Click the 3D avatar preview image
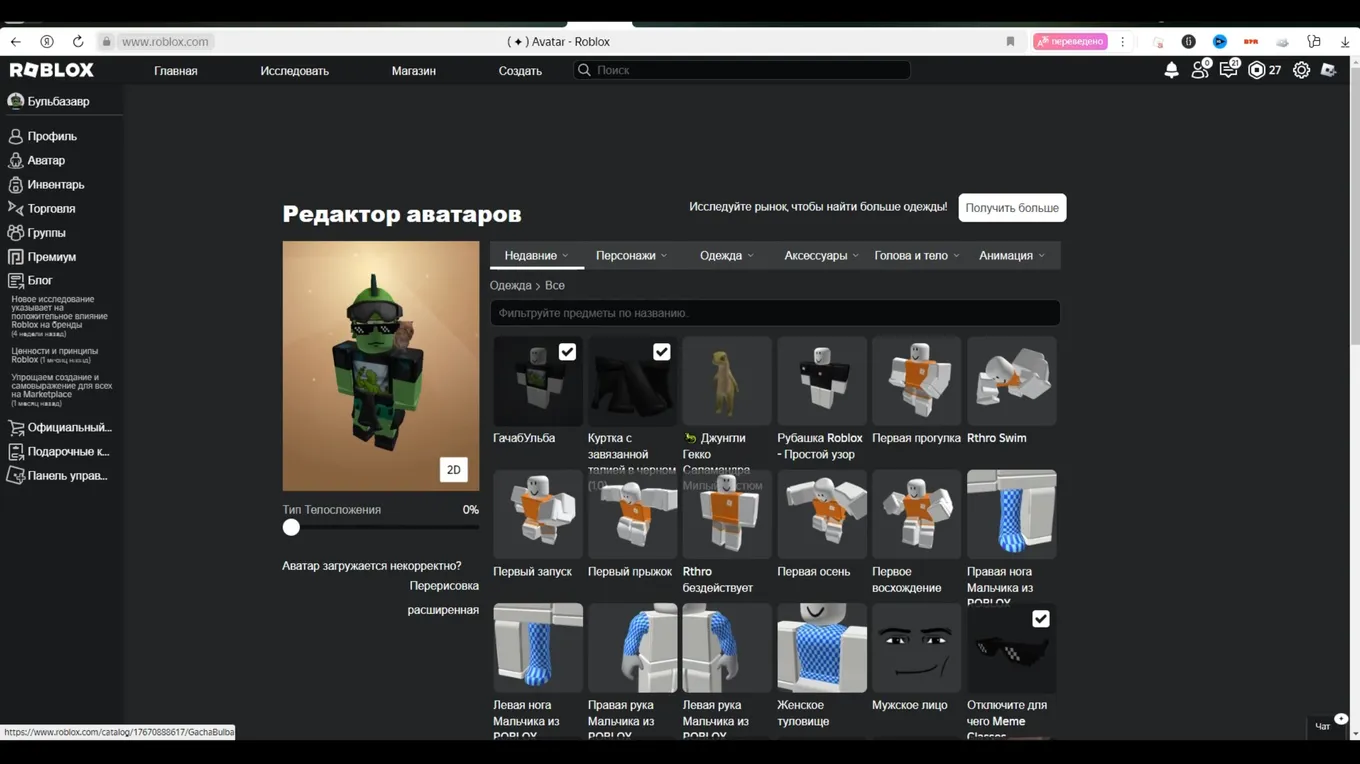 tap(381, 366)
